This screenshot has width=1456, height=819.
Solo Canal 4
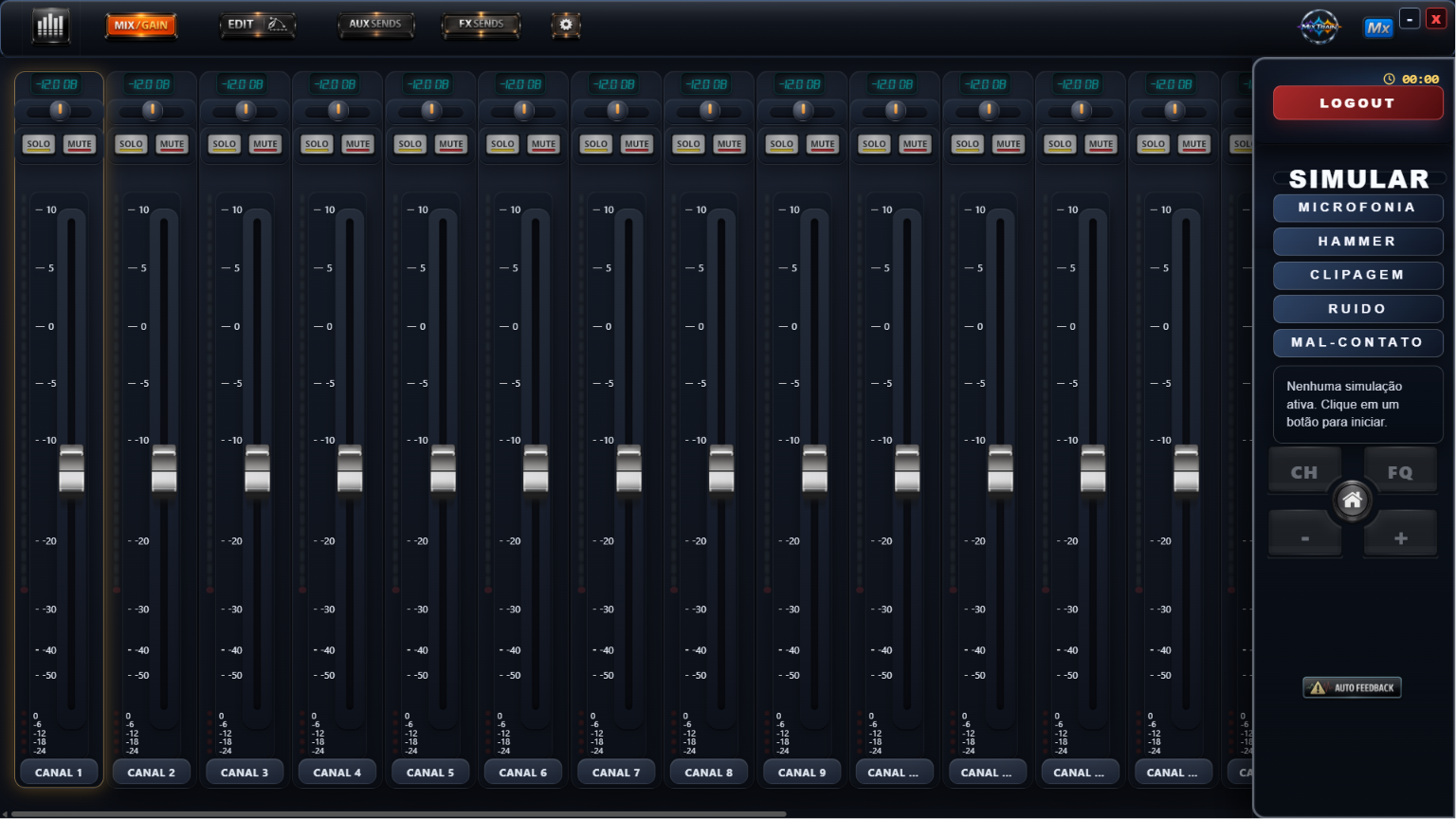(x=318, y=144)
